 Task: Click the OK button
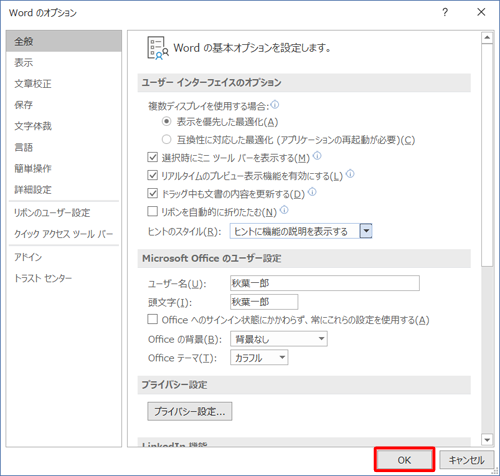(404, 460)
